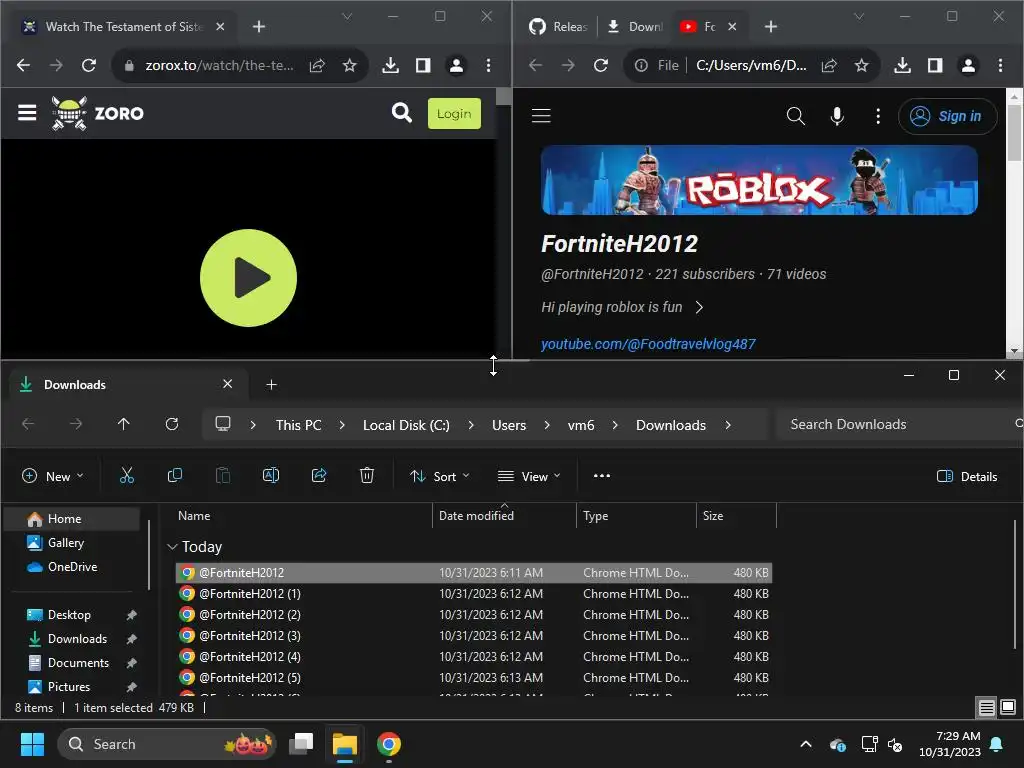The height and width of the screenshot is (768, 1024).
Task: Open the youtube.com/@Foodtravelvlog487 link
Action: pos(648,344)
